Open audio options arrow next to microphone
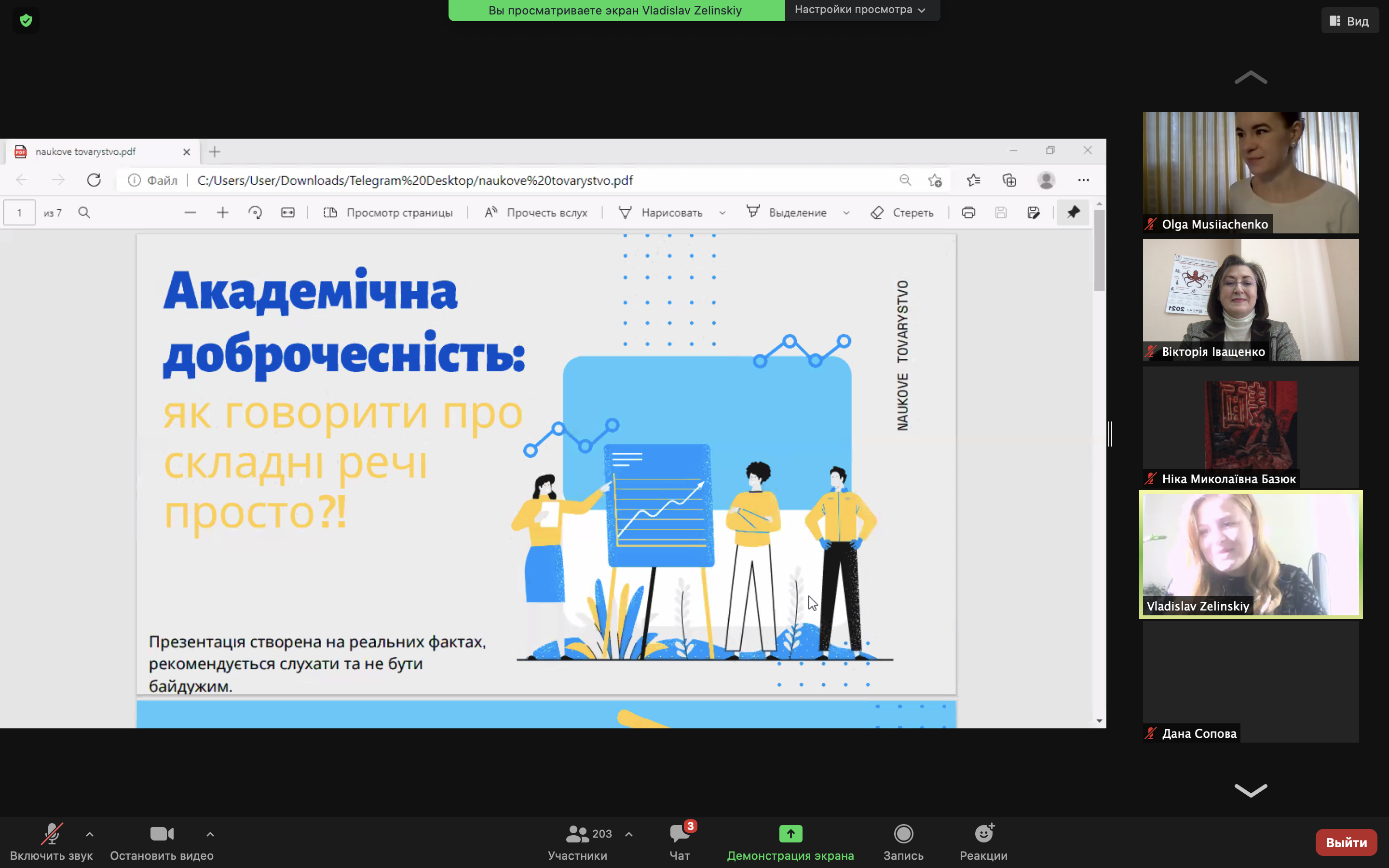Image resolution: width=1389 pixels, height=868 pixels. tap(90, 834)
